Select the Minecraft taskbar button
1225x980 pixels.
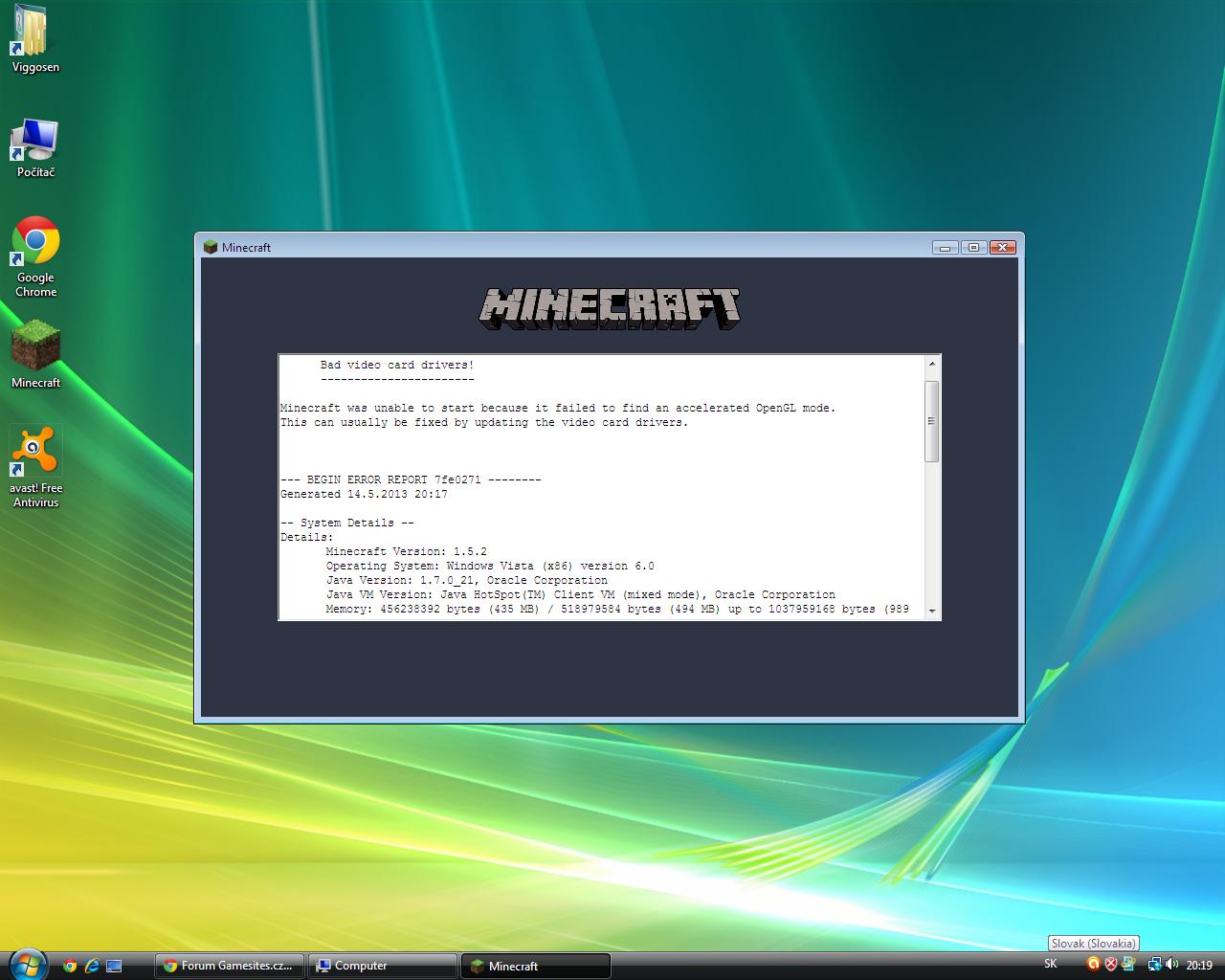535,966
